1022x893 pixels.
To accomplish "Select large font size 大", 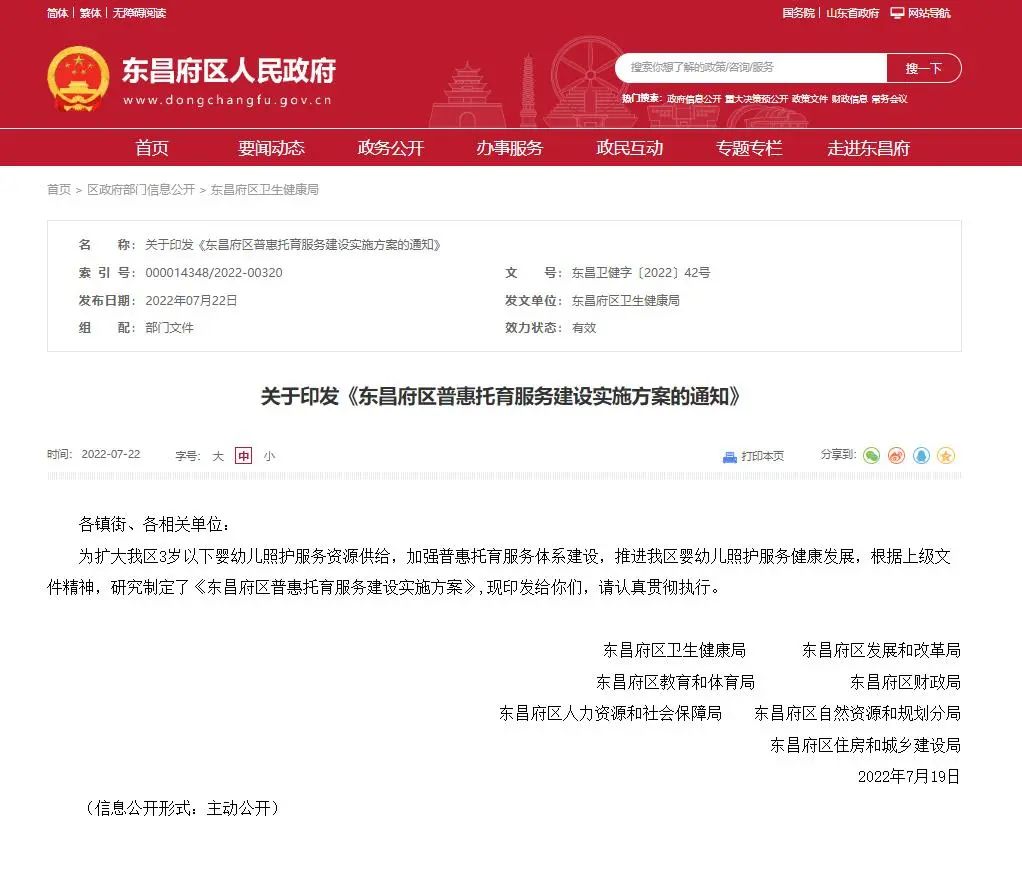I will 218,456.
